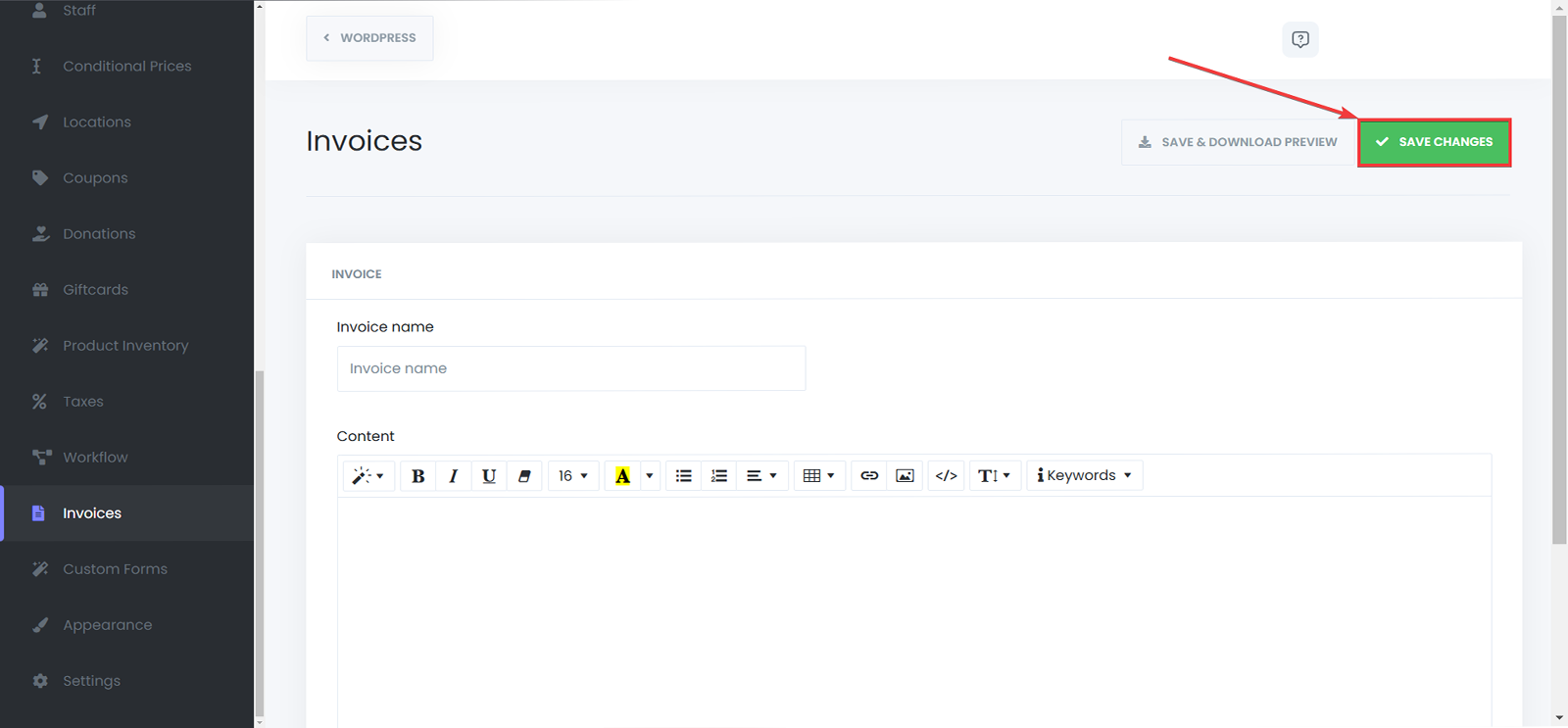Switch to code view in the editor

tap(946, 476)
